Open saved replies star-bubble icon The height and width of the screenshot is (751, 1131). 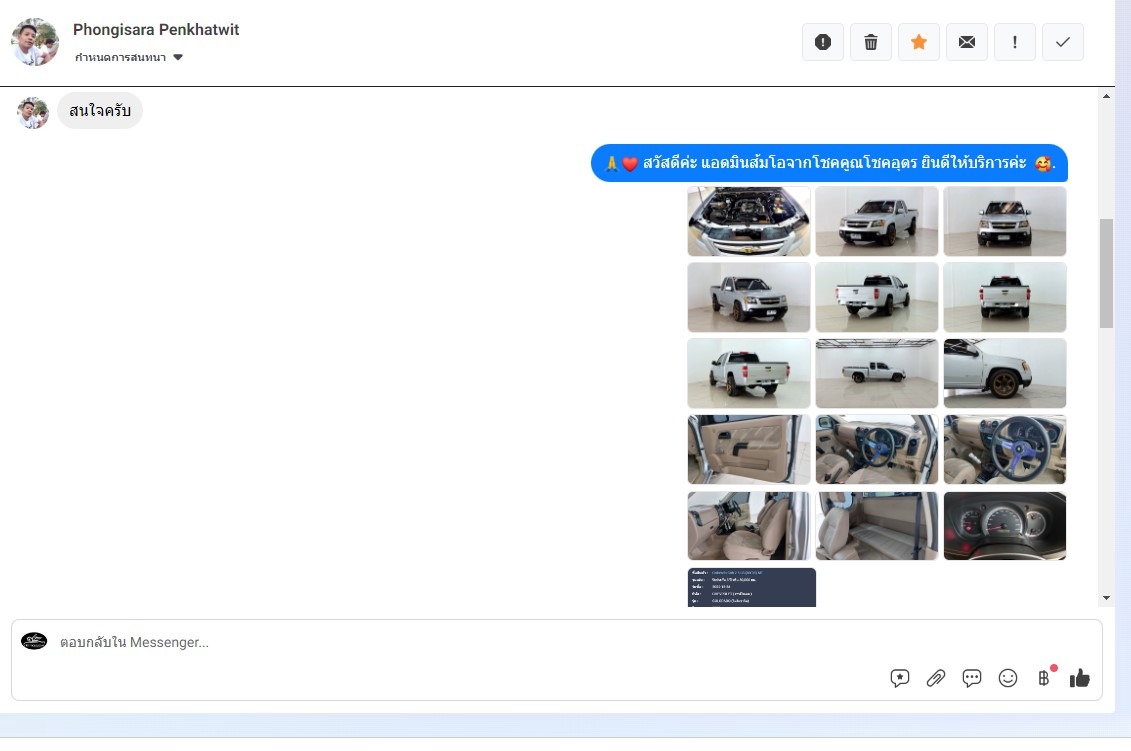[x=900, y=678]
